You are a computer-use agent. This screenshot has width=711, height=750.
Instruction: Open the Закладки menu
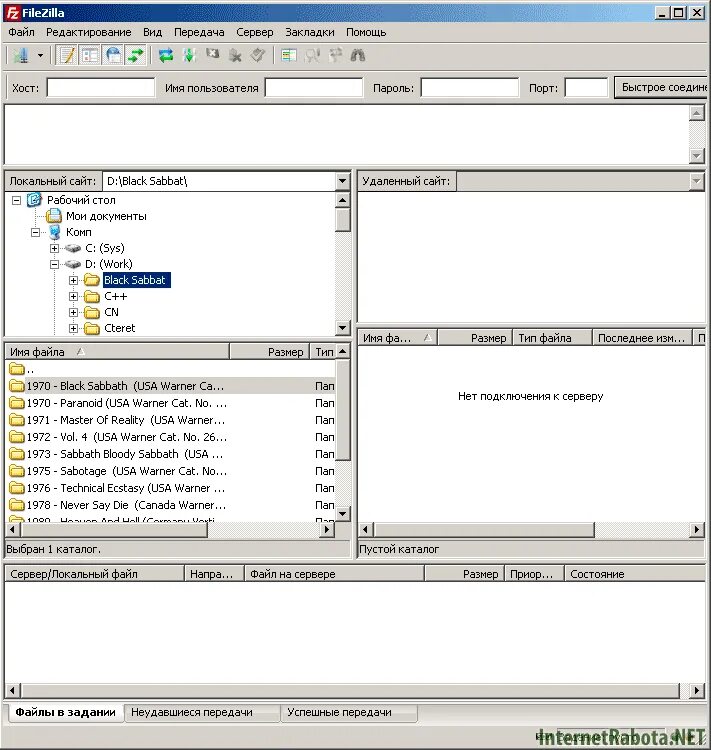point(310,32)
